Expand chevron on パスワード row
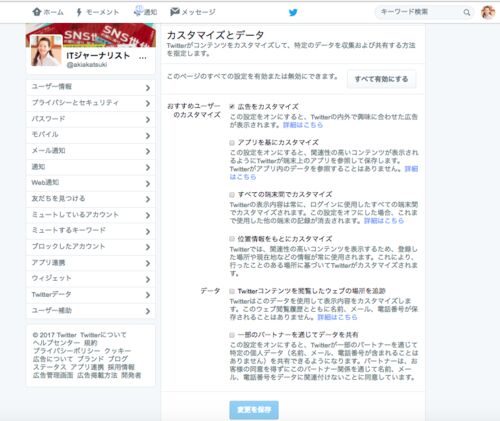500x421 pixels. (148, 120)
